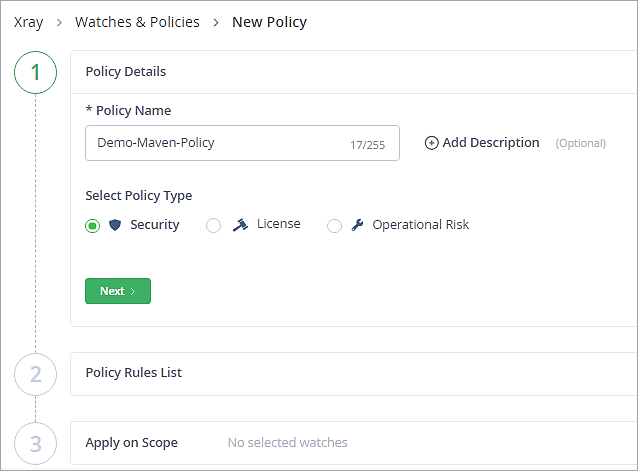Screen dimensions: 638x471
Task: Click the gavel License icon
Action: coord(240,225)
